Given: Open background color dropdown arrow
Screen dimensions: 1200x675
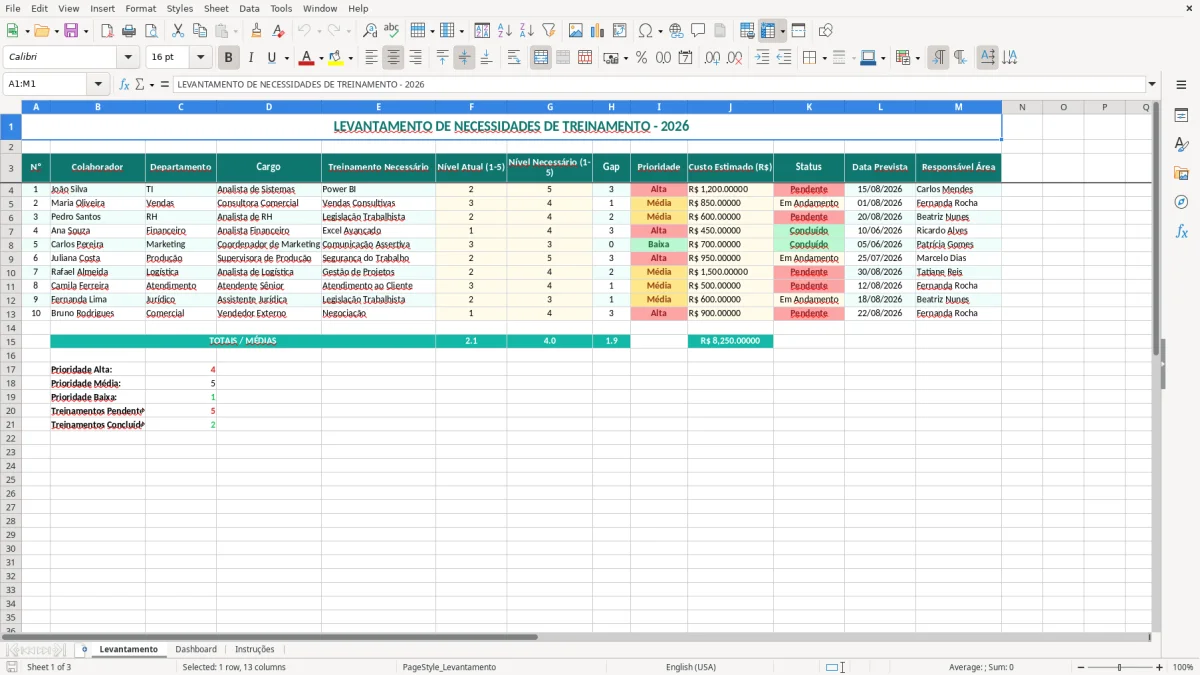Looking at the screenshot, I should tap(350, 58).
